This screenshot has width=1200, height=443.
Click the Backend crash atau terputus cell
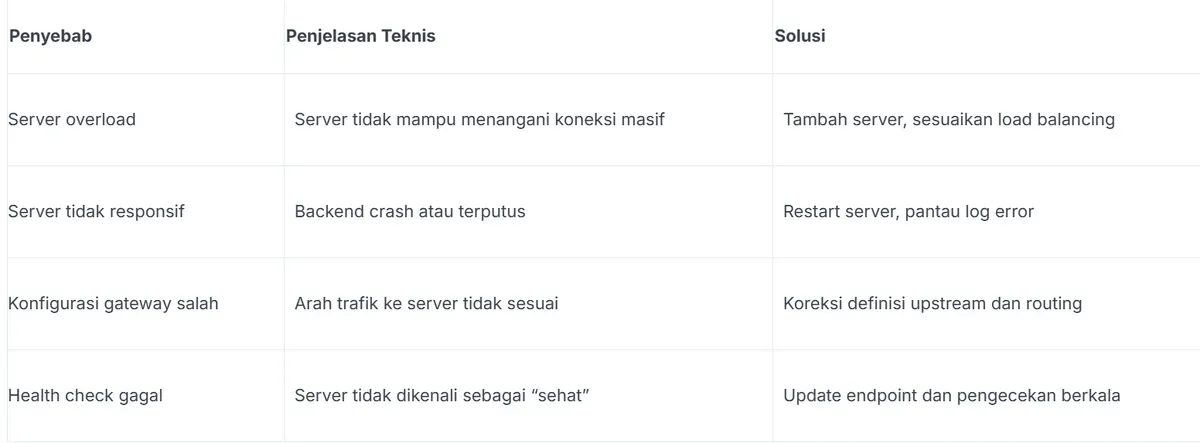tap(528, 211)
